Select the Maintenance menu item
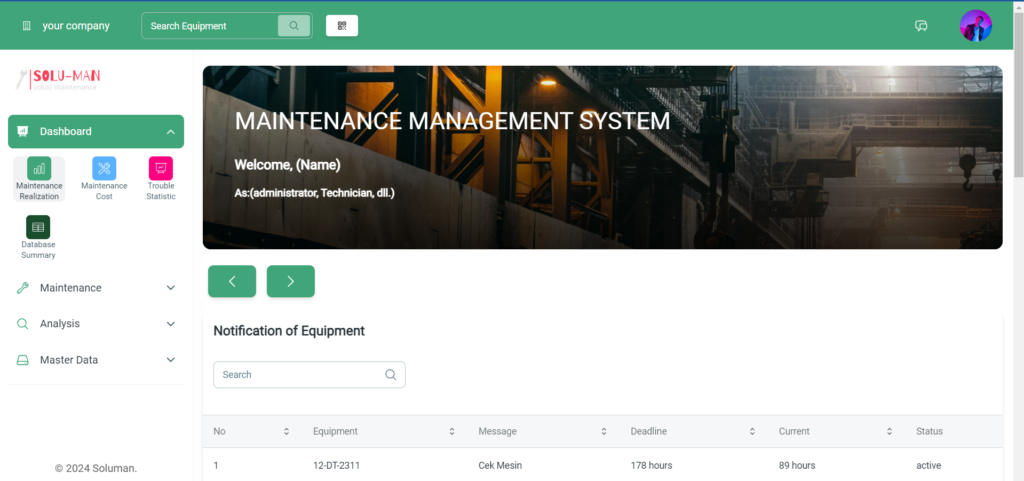Screen dimensions: 1024x481 [96, 288]
